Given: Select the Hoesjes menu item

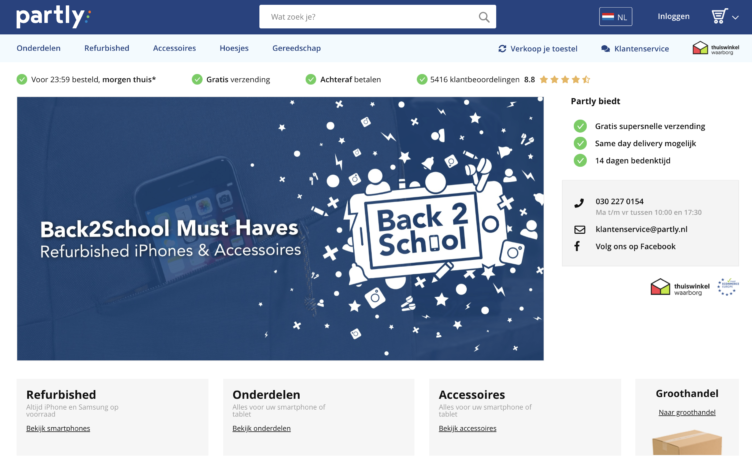Looking at the screenshot, I should [x=234, y=48].
